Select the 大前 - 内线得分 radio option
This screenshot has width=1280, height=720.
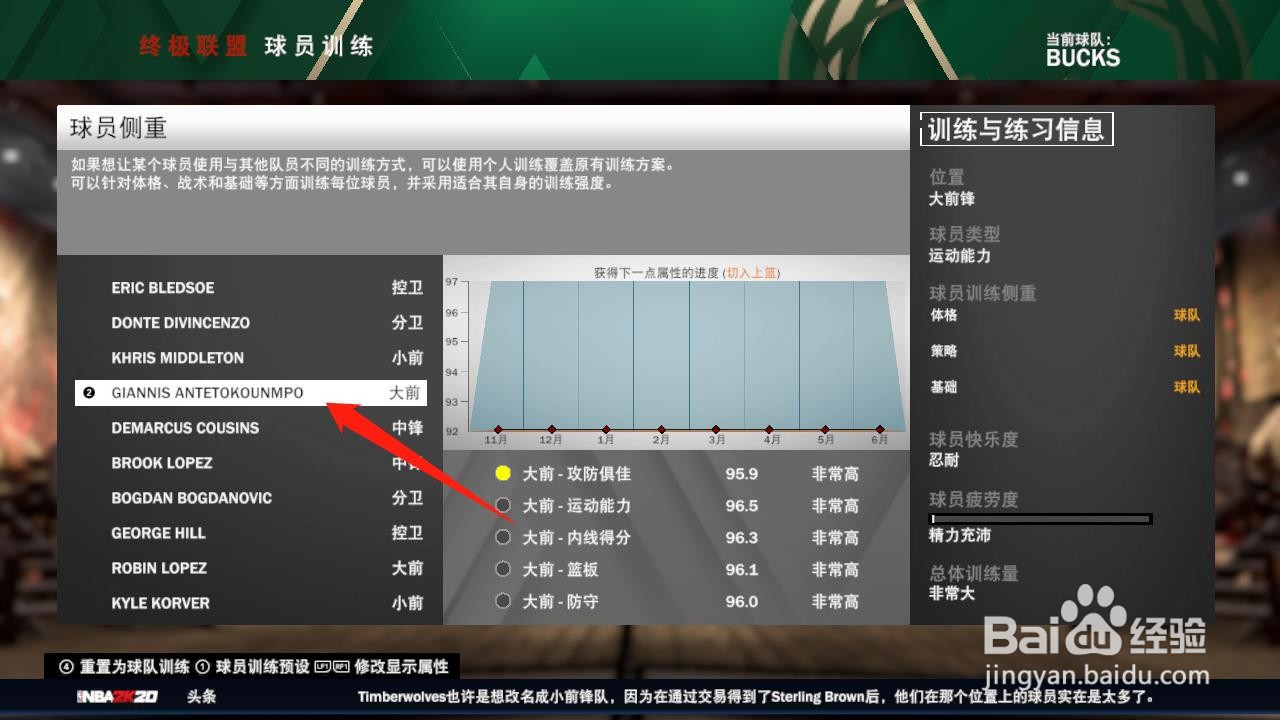(x=503, y=537)
